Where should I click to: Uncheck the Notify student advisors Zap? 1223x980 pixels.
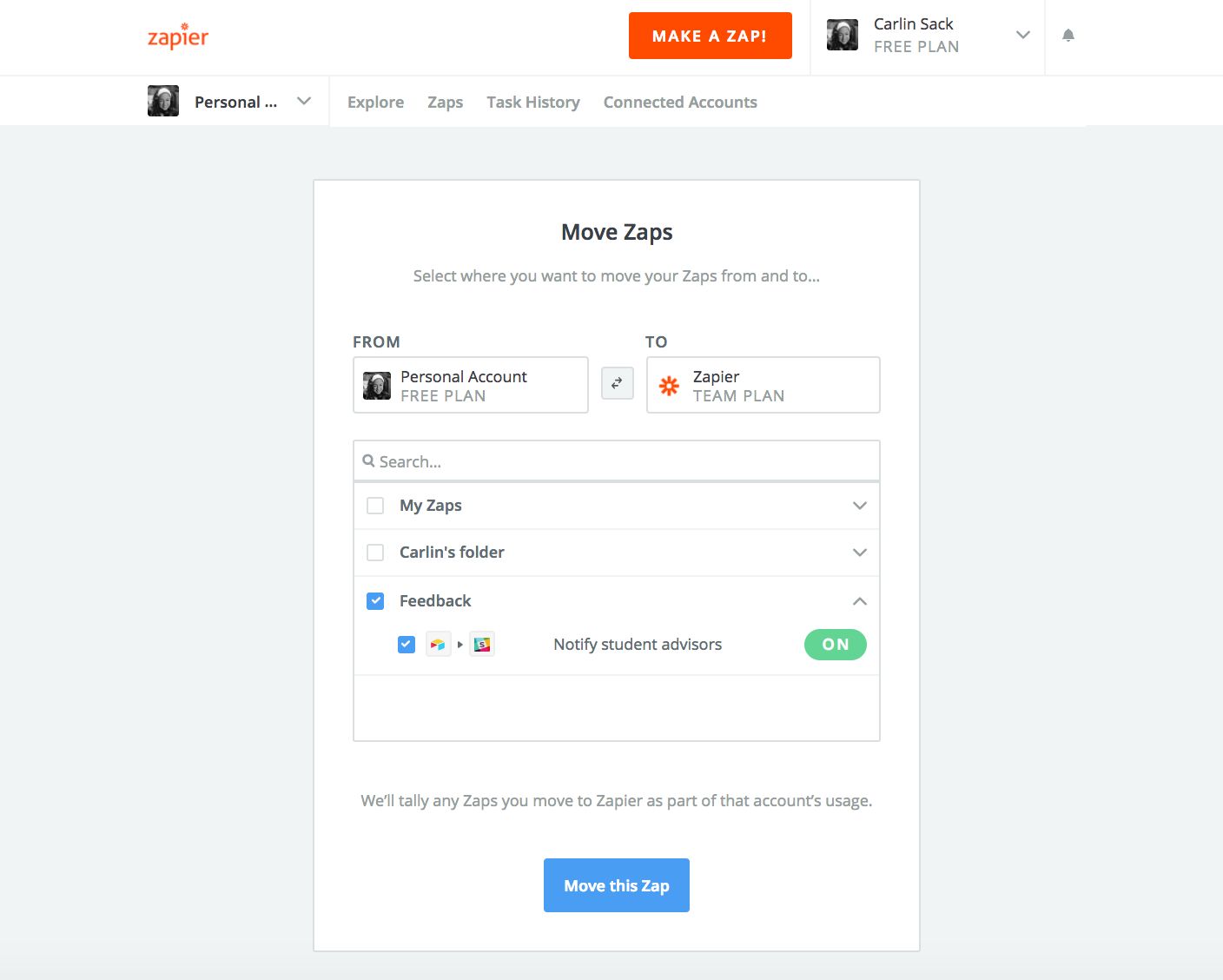[x=407, y=645]
